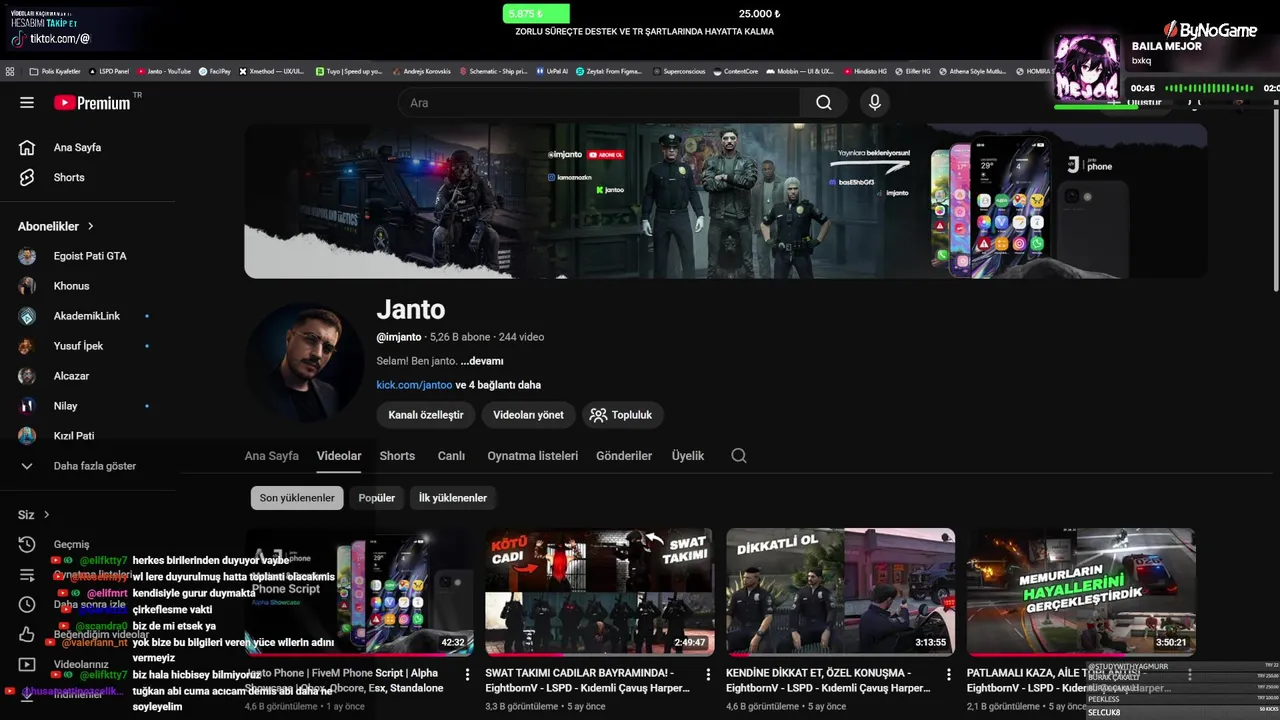1280x720 pixels.
Task: Expand the Siz section chevron
Action: pyautogui.click(x=46, y=515)
